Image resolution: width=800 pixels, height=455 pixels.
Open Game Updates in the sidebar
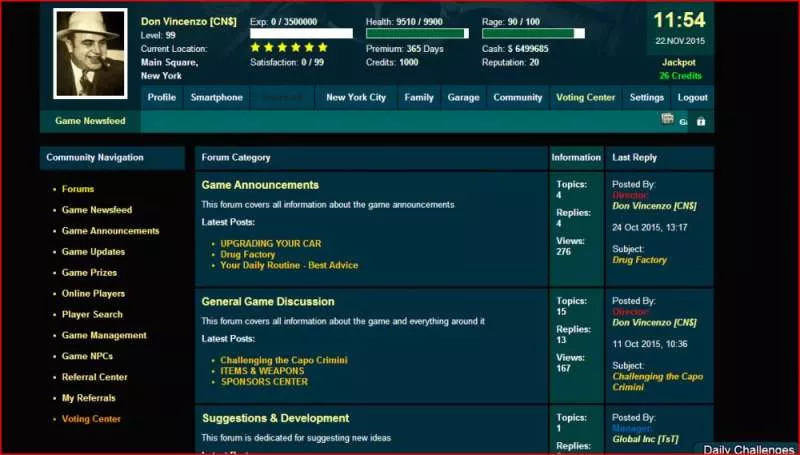tap(93, 251)
